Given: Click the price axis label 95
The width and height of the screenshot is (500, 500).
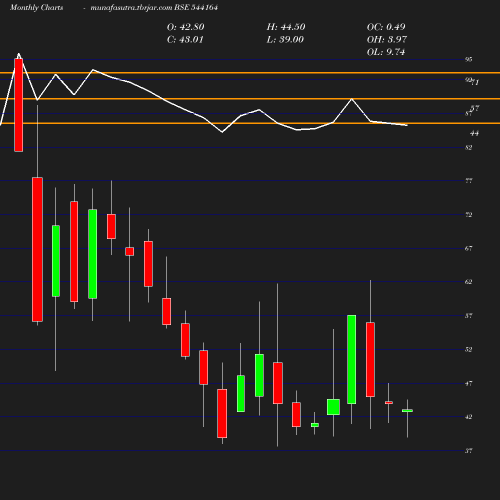Looking at the screenshot, I should [469, 59].
